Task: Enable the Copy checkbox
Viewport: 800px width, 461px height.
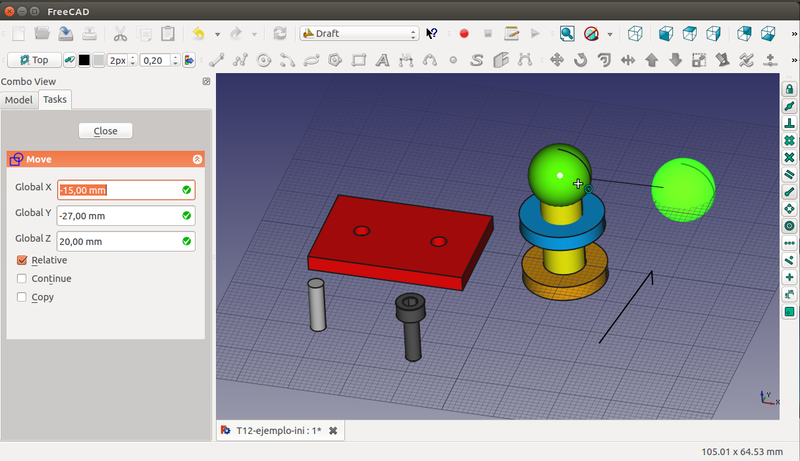Action: [x=22, y=297]
